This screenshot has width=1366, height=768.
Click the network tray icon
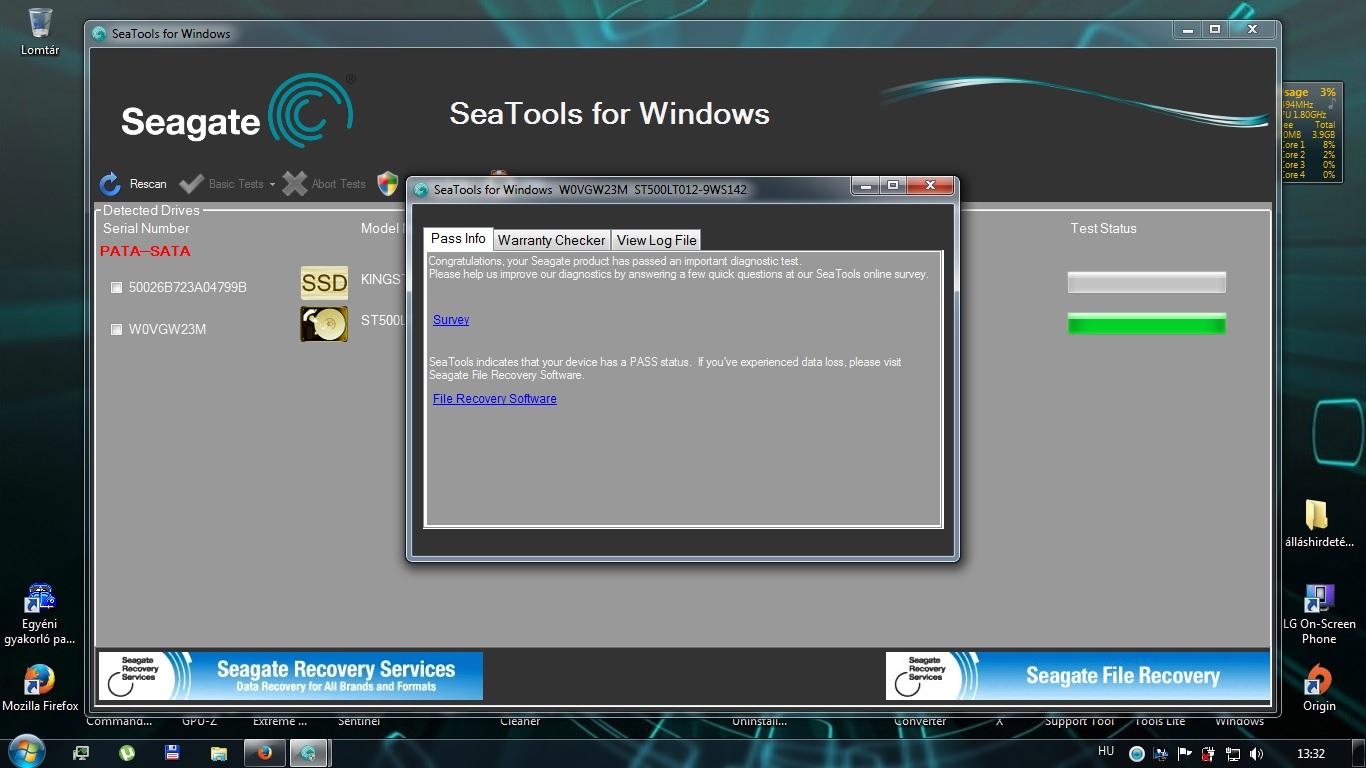click(1232, 754)
